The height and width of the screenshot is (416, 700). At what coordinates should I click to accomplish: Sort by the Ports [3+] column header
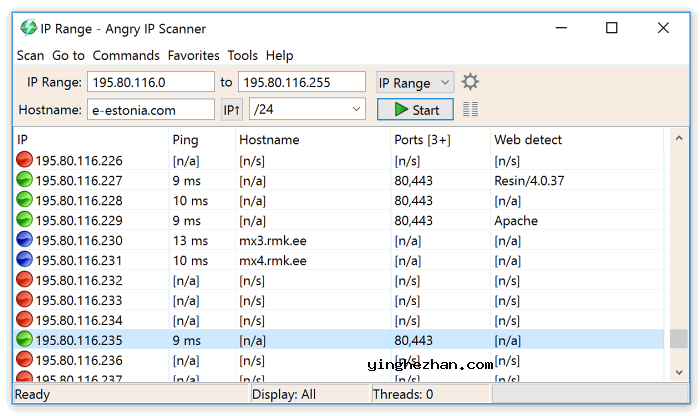(440, 140)
